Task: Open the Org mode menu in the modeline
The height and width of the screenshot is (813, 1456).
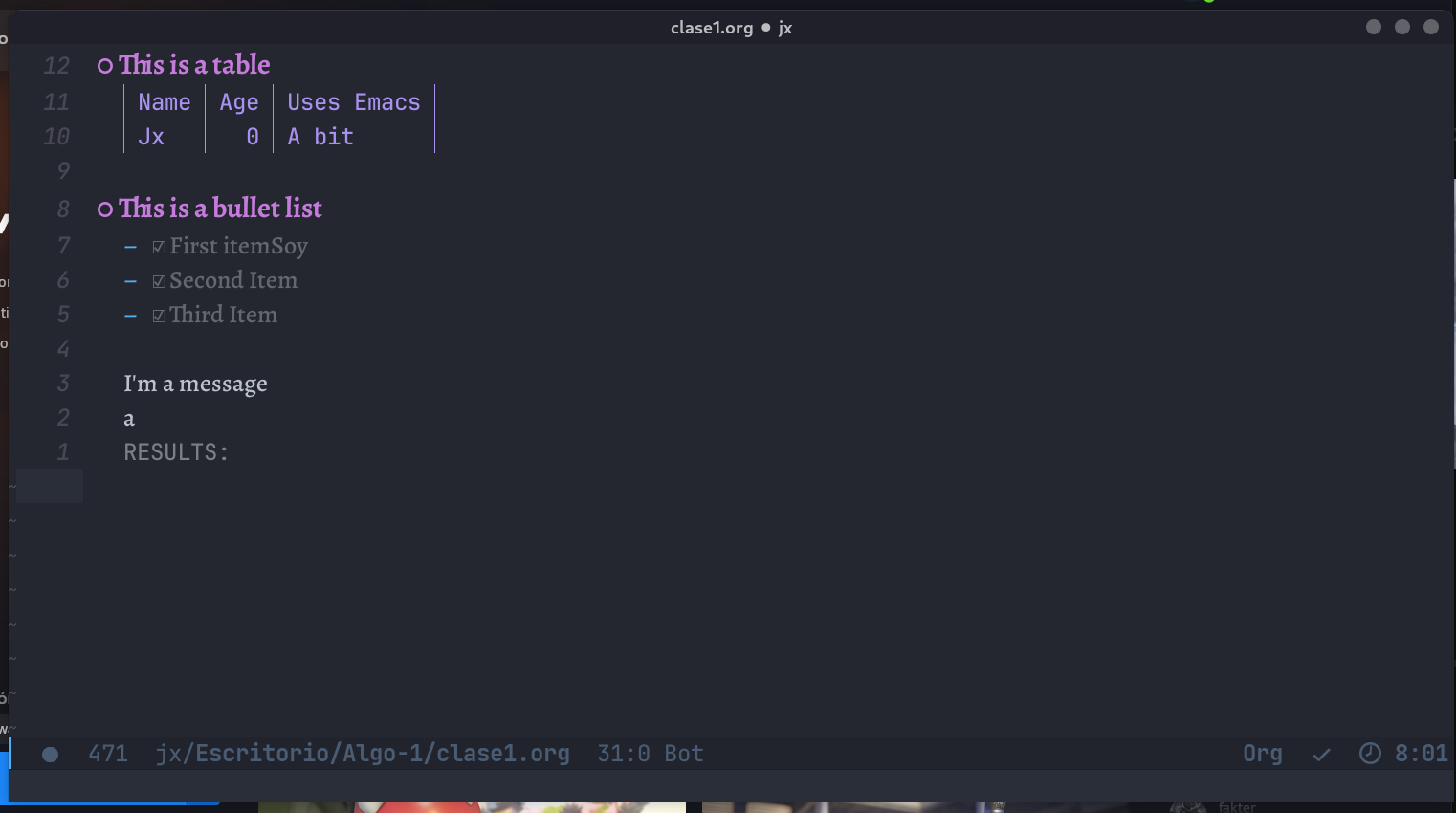Action: point(1263,754)
